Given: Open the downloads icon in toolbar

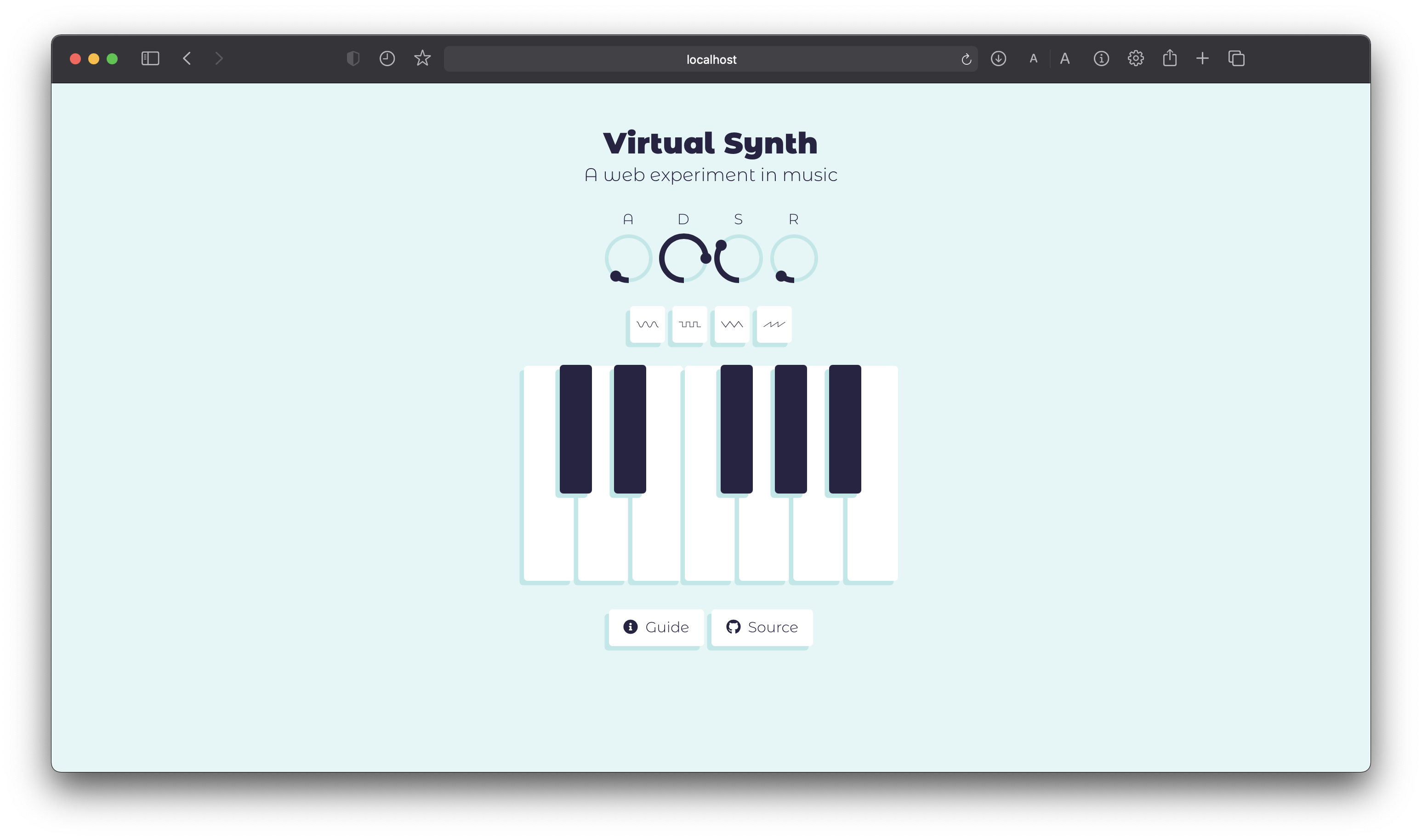Looking at the screenshot, I should click(x=998, y=58).
